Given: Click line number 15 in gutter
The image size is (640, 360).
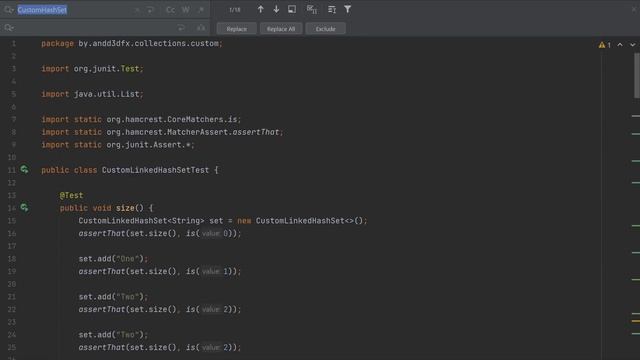Looking at the screenshot, I should pyautogui.click(x=11, y=221).
